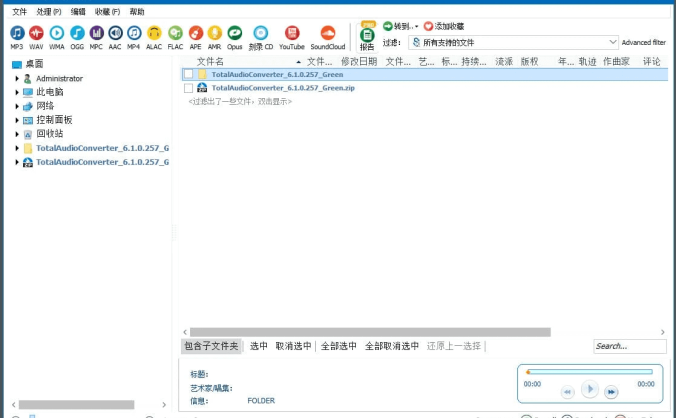676x418 pixels.
Task: Open the 转到 go-to dropdown
Action: (401, 26)
